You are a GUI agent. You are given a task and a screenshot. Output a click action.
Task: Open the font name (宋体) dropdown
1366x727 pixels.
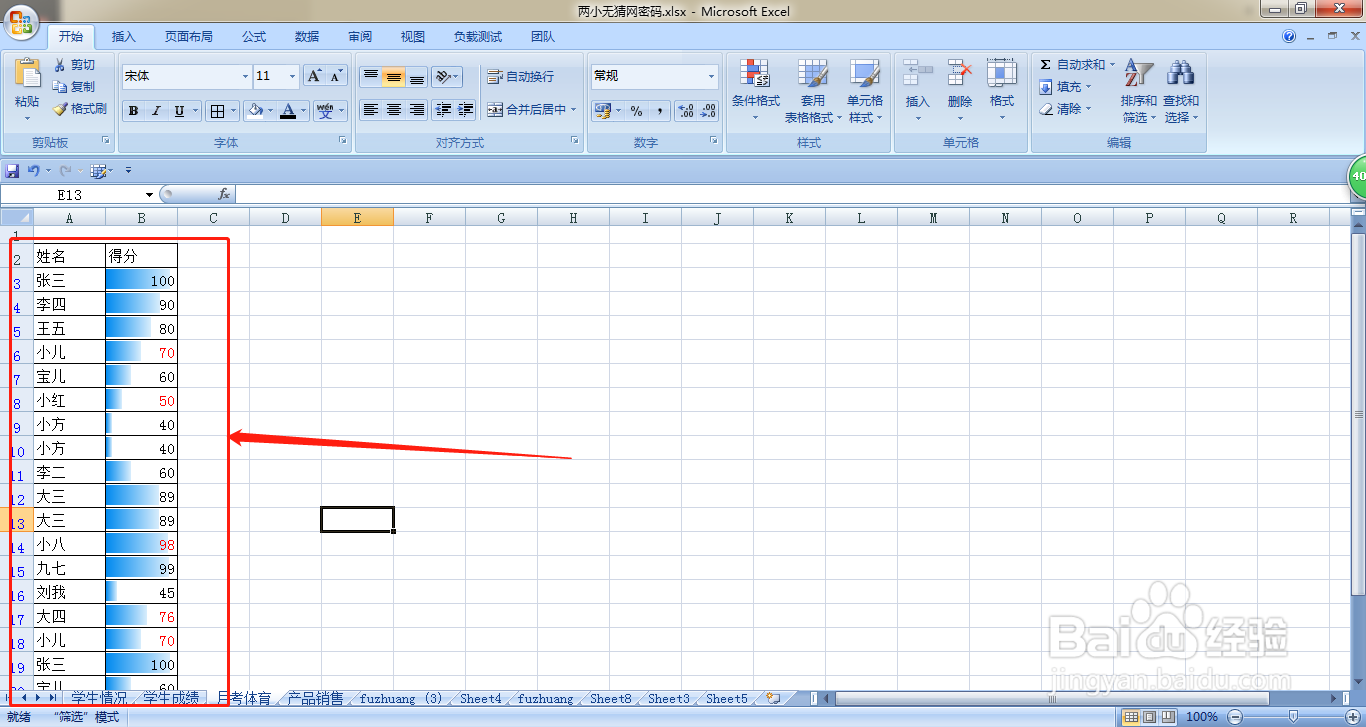tap(245, 76)
